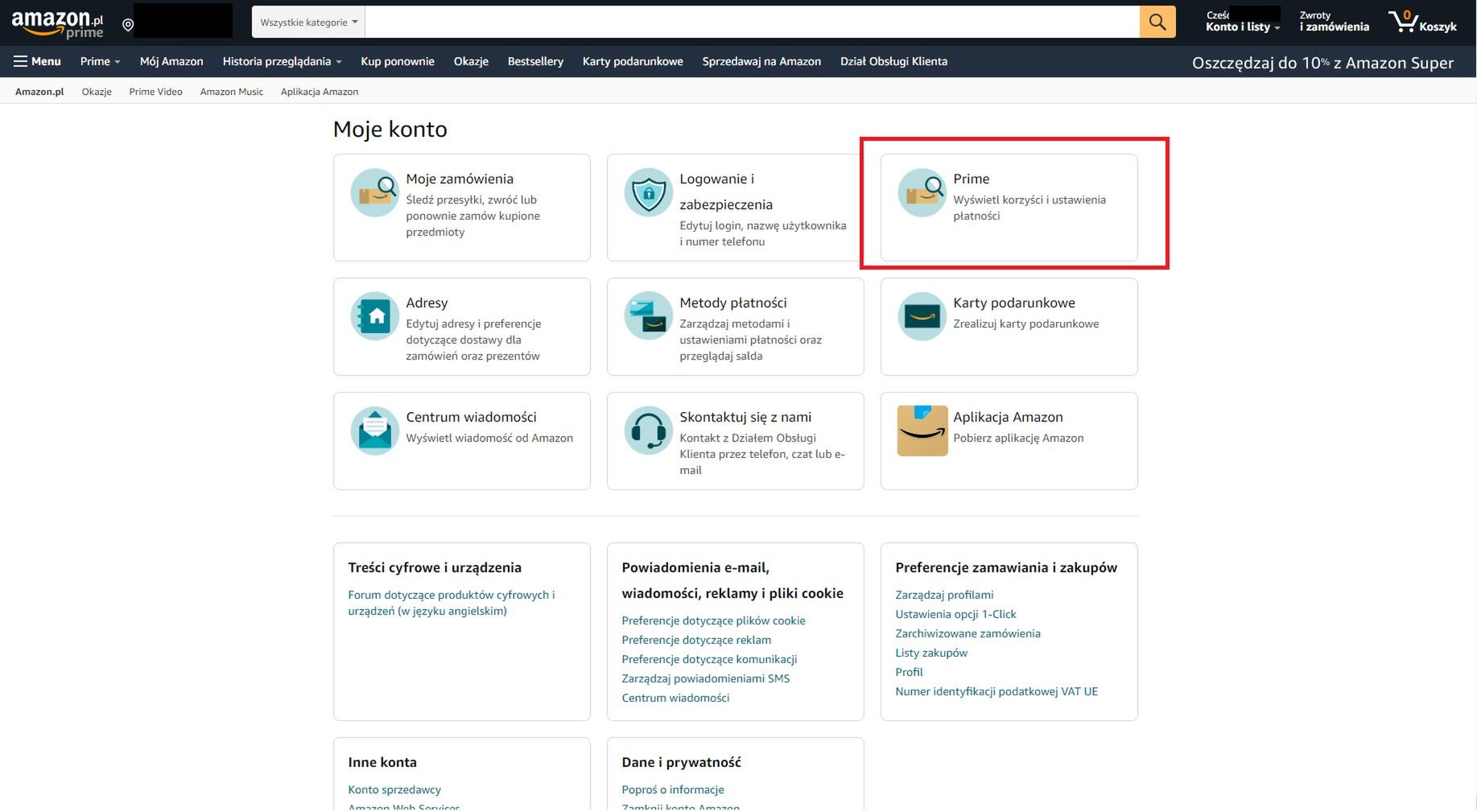
Task: Click the delivery location pin icon
Action: tap(128, 25)
